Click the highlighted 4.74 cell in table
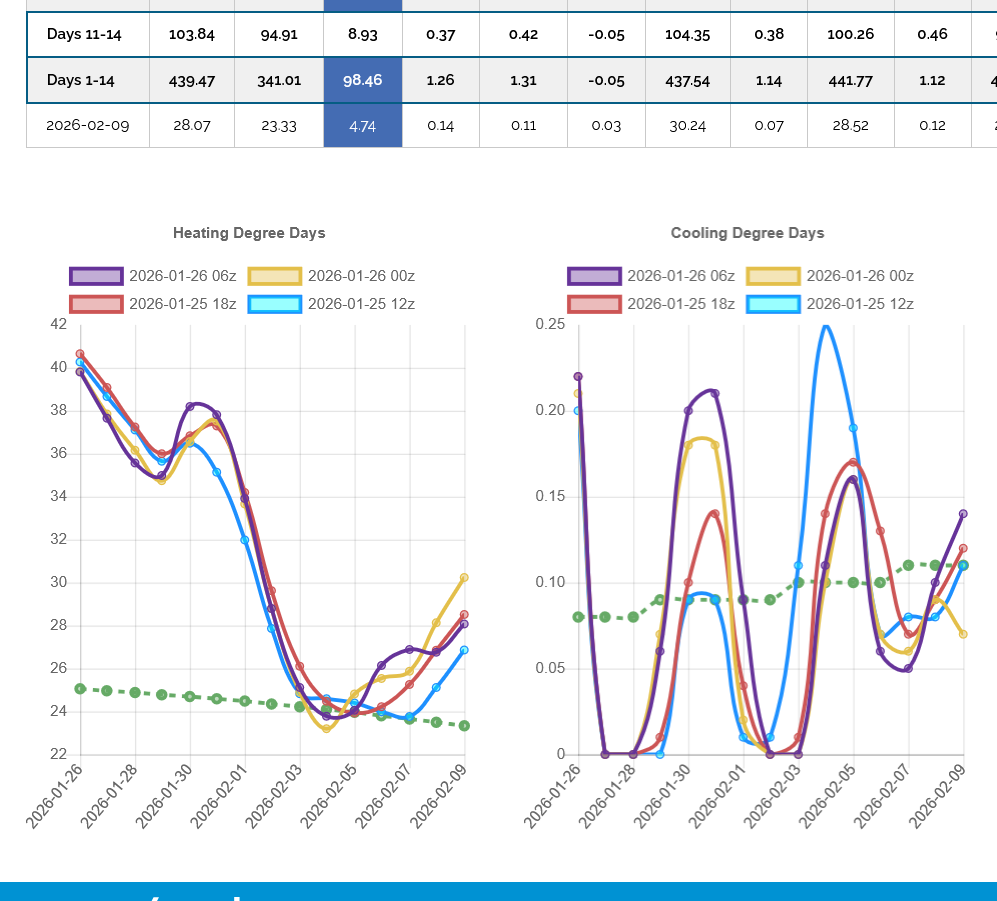This screenshot has height=901, width=997. [362, 125]
